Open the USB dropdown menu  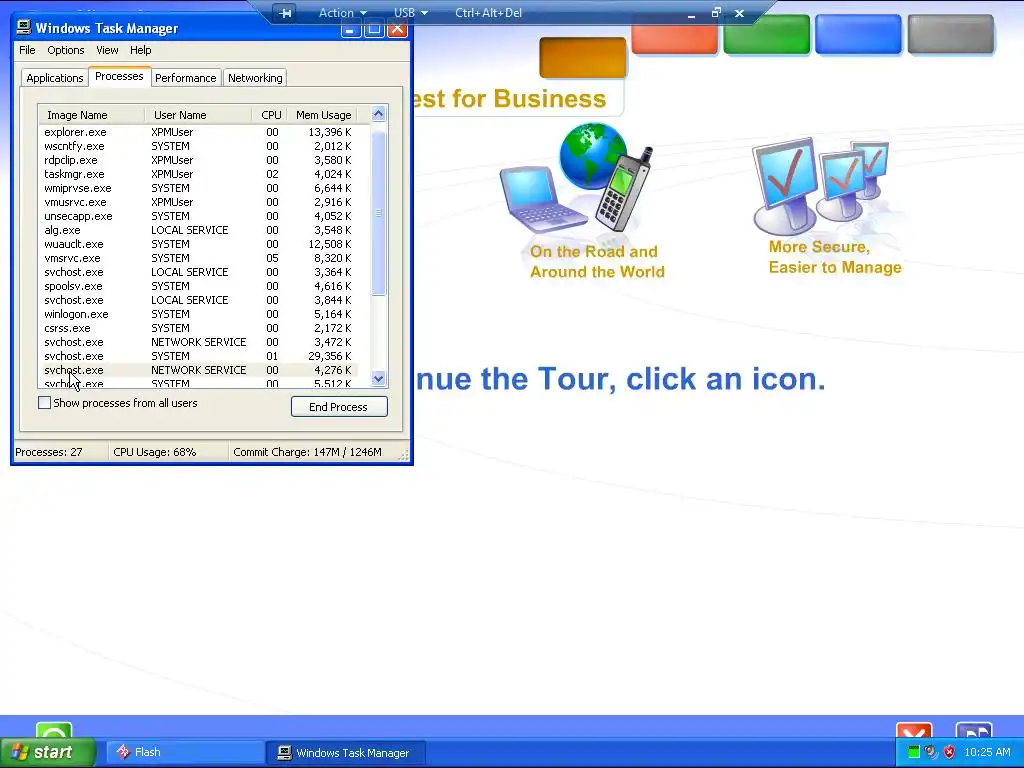click(411, 12)
